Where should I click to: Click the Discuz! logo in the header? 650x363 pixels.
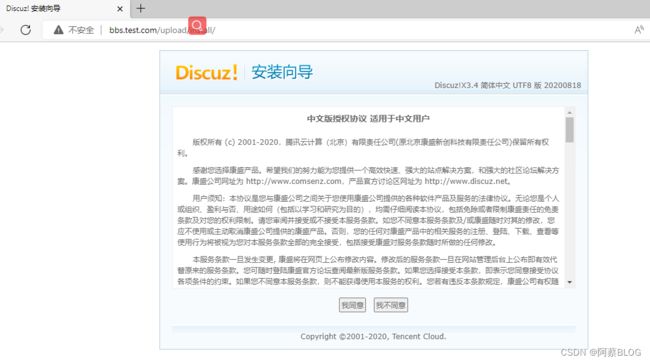206,73
